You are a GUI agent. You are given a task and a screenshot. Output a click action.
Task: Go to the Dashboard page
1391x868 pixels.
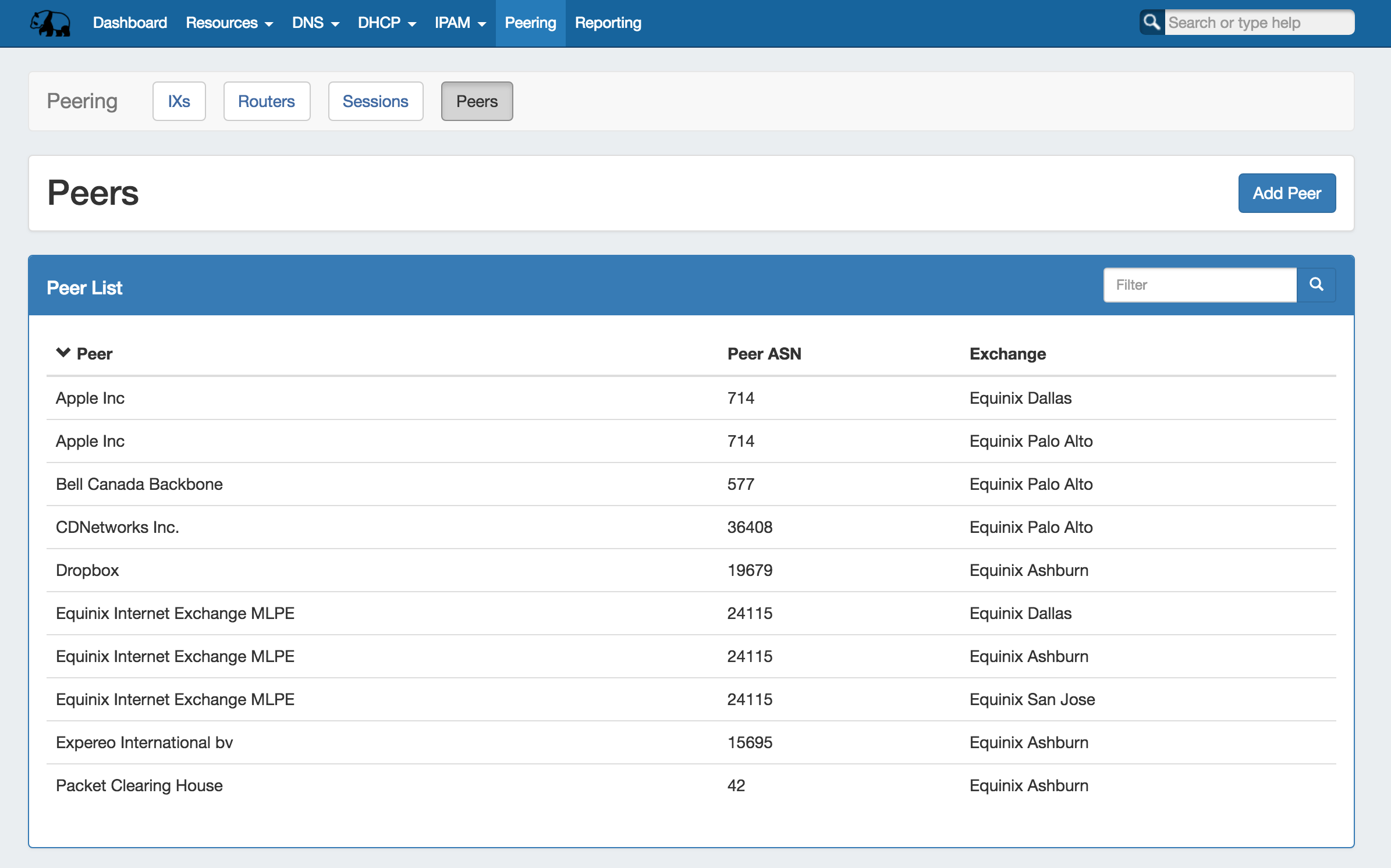130,23
